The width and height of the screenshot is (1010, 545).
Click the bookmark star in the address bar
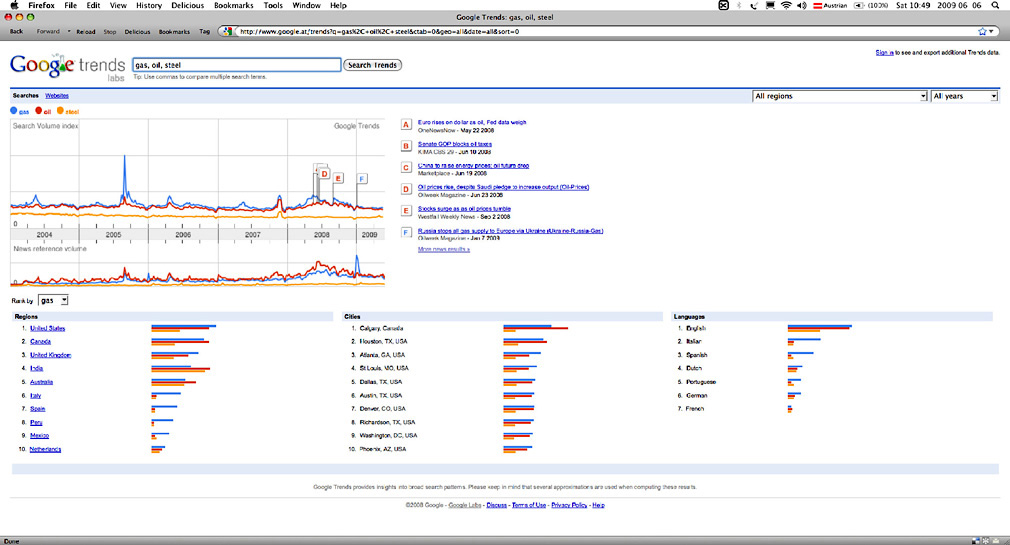[981, 31]
